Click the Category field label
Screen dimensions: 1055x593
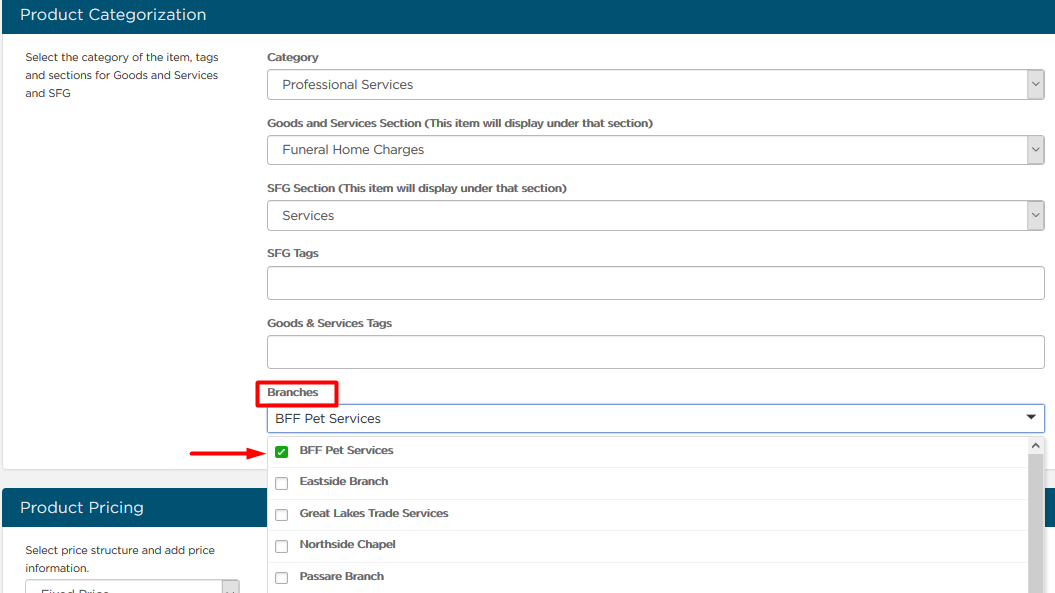click(x=293, y=57)
